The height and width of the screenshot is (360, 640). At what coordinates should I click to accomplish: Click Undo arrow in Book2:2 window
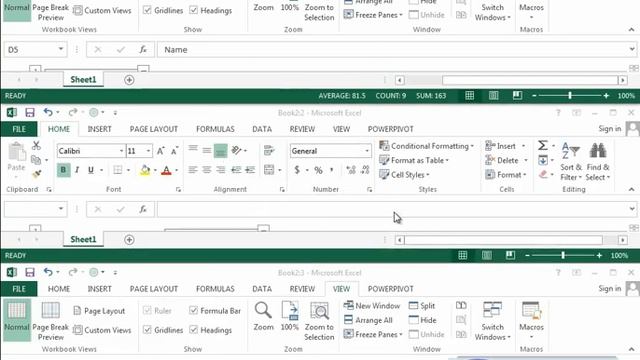pyautogui.click(x=48, y=112)
